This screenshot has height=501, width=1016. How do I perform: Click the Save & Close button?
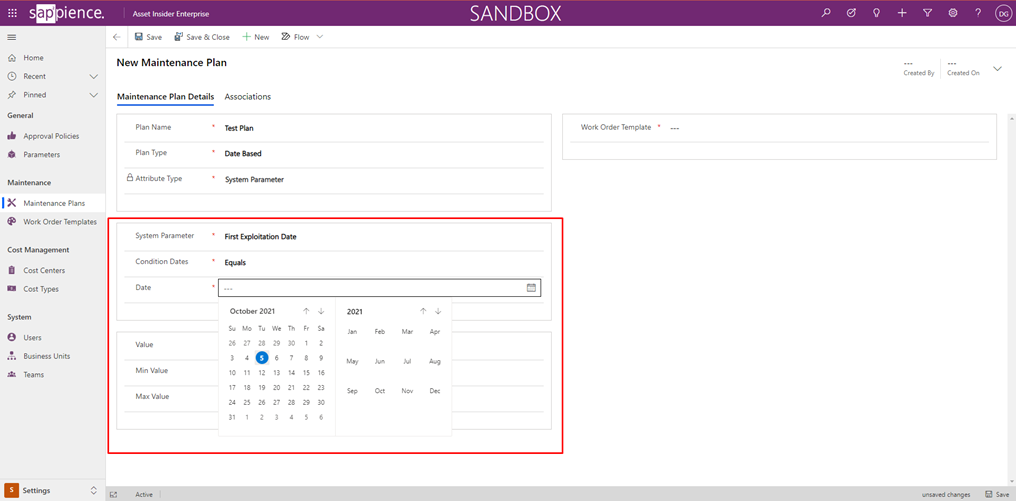(202, 37)
